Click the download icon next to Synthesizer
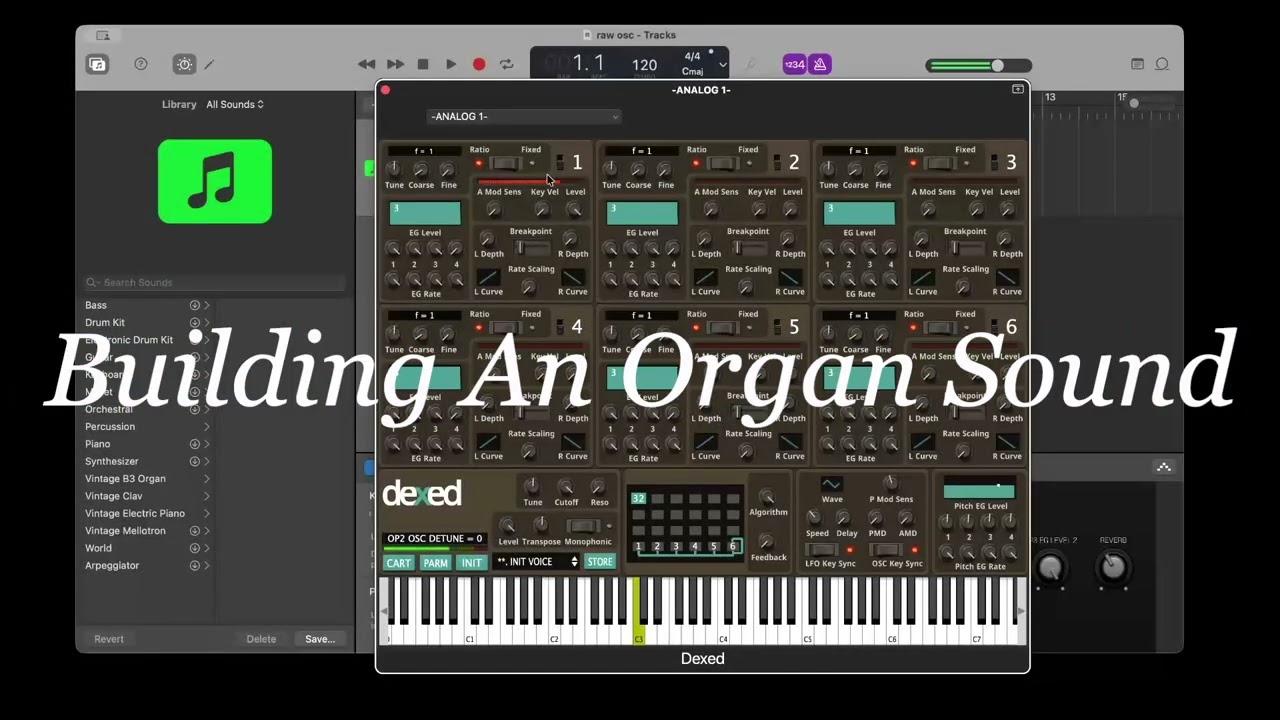The height and width of the screenshot is (720, 1280). tap(195, 461)
